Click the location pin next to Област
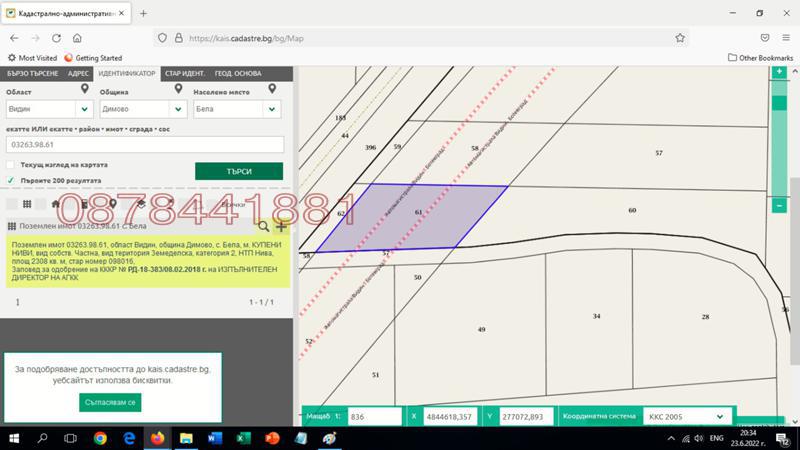 coord(85,90)
